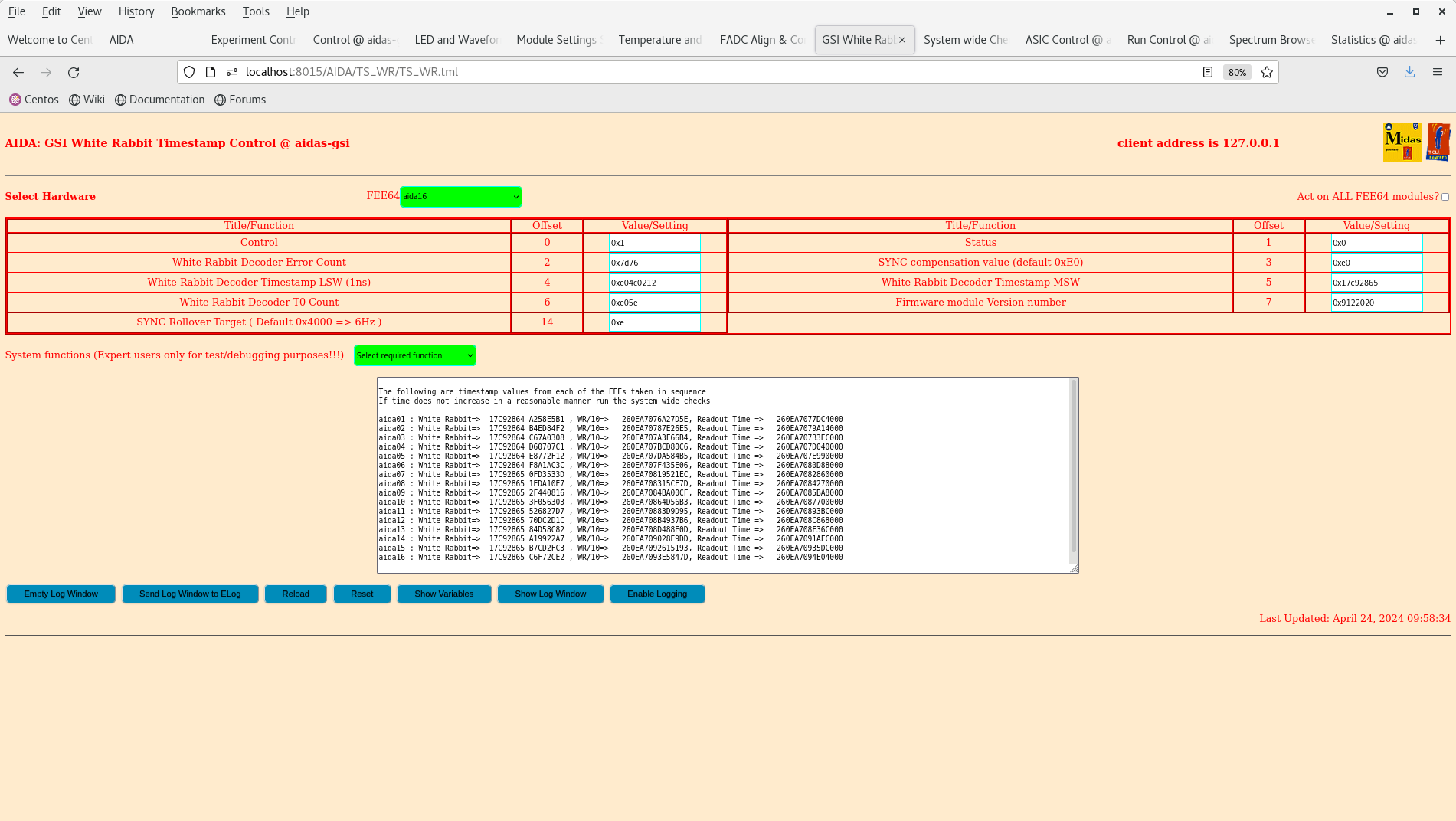The height and width of the screenshot is (821, 1456).
Task: Save the page to Pocket
Action: tap(1382, 71)
